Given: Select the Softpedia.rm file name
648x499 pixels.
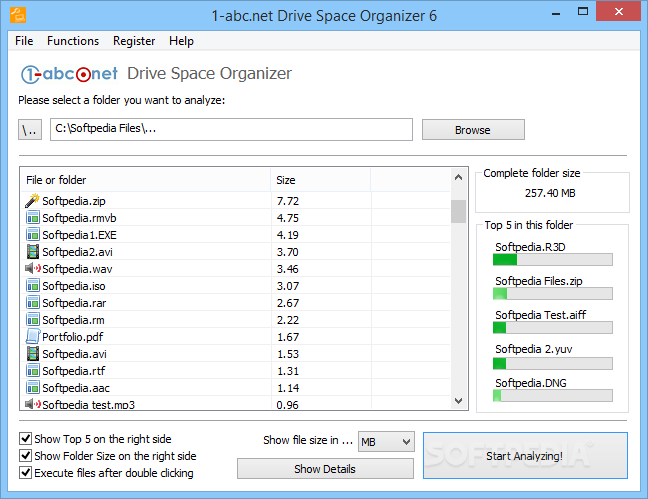Looking at the screenshot, I should 74,320.
